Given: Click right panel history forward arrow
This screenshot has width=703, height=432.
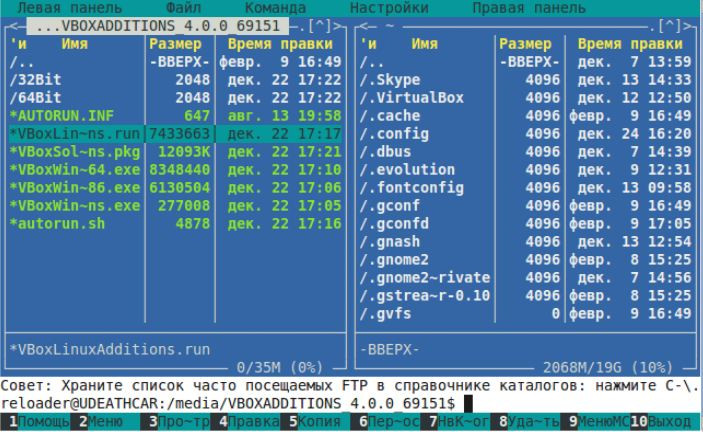Looking at the screenshot, I should (x=687, y=26).
